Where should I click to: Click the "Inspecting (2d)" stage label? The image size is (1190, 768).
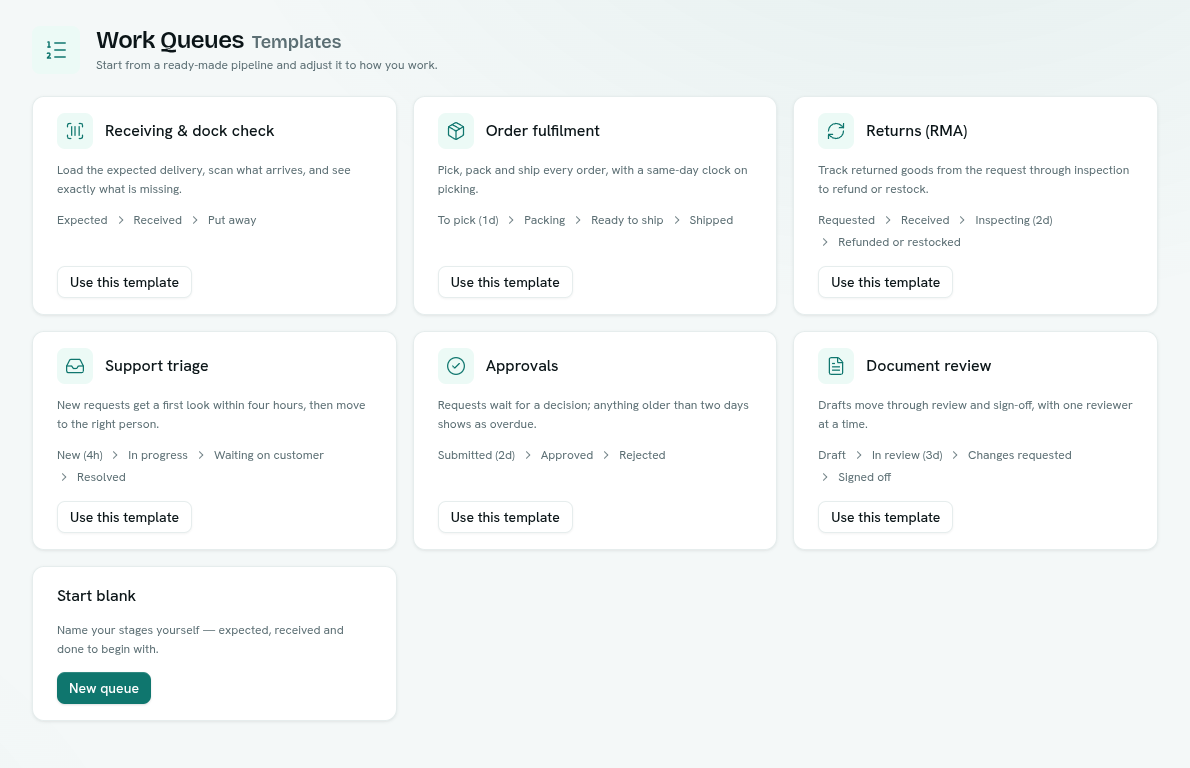(x=1014, y=220)
